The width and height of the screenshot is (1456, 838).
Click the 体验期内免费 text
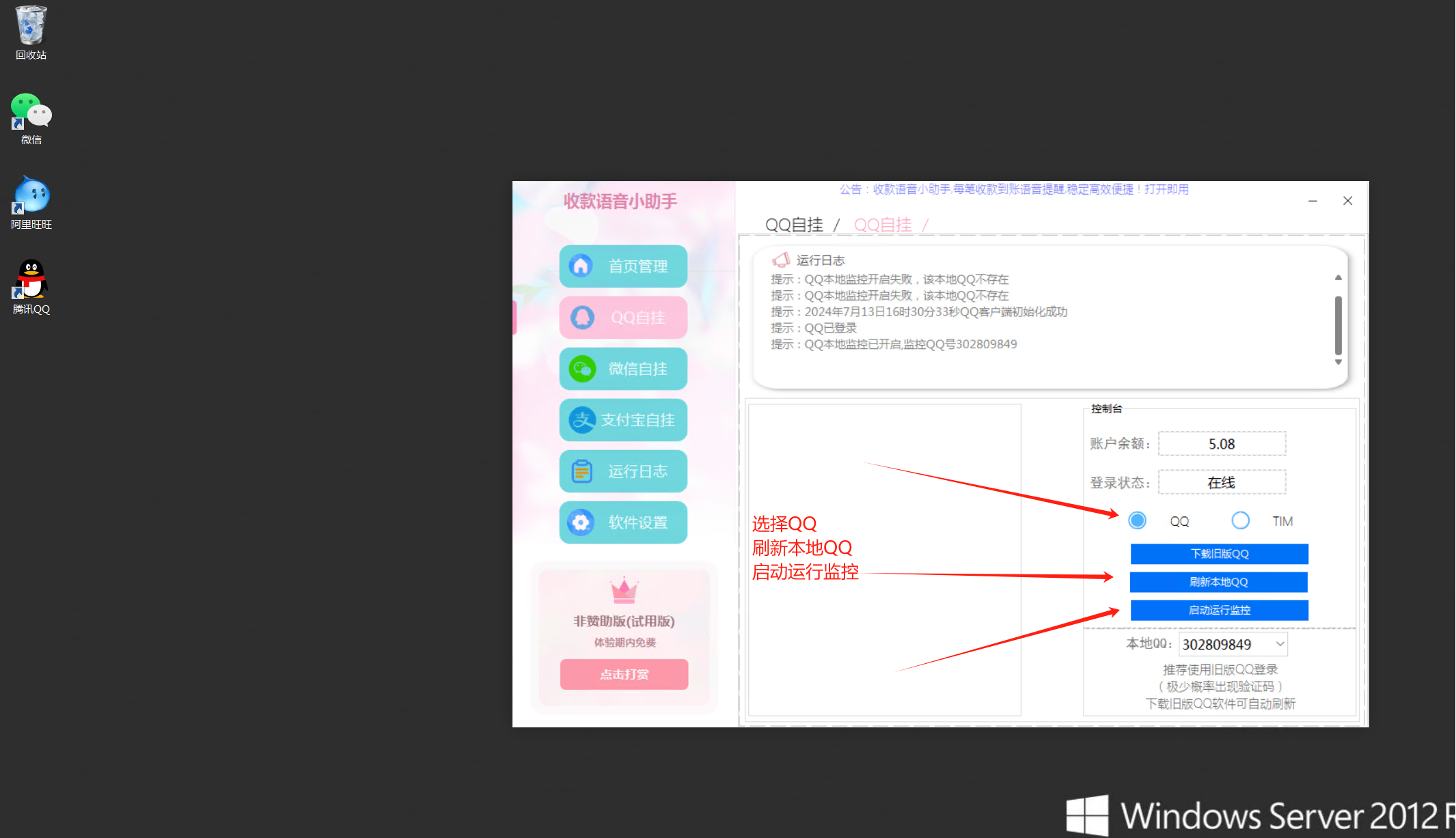[x=624, y=642]
